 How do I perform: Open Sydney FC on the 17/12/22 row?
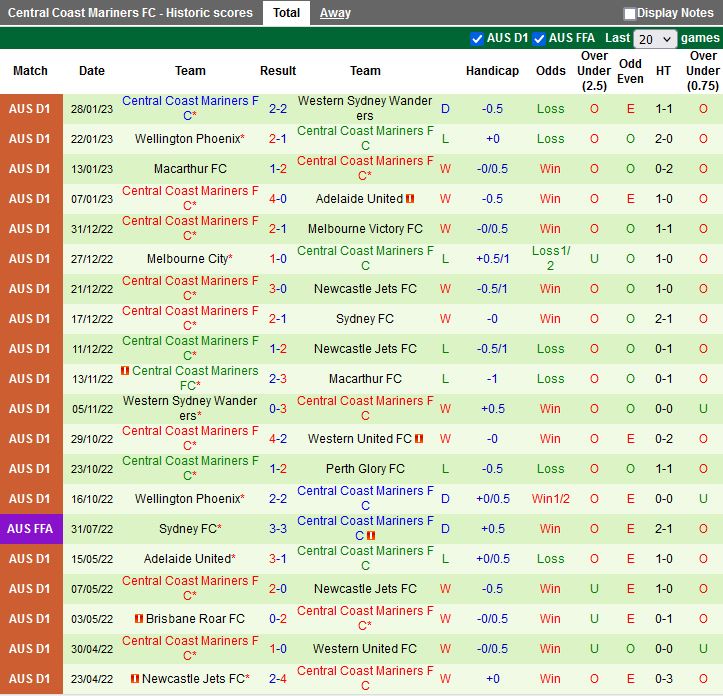(365, 319)
